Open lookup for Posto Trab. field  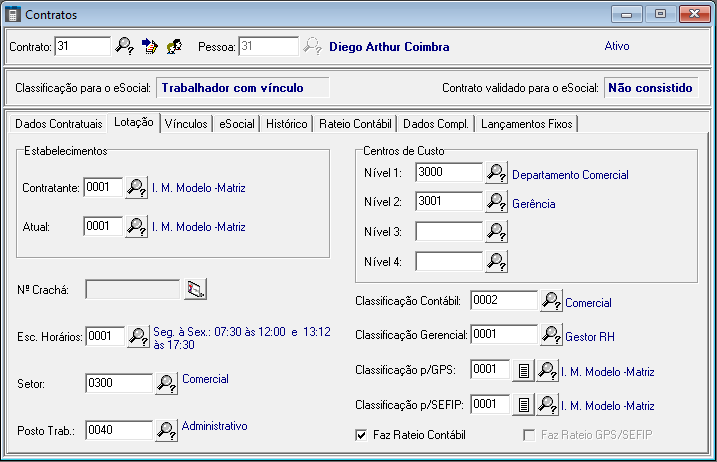(166, 430)
